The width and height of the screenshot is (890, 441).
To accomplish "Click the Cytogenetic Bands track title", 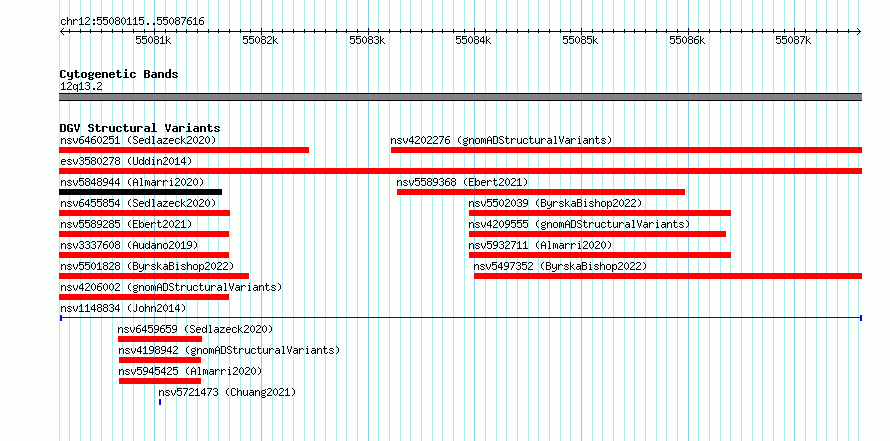I will click(119, 74).
